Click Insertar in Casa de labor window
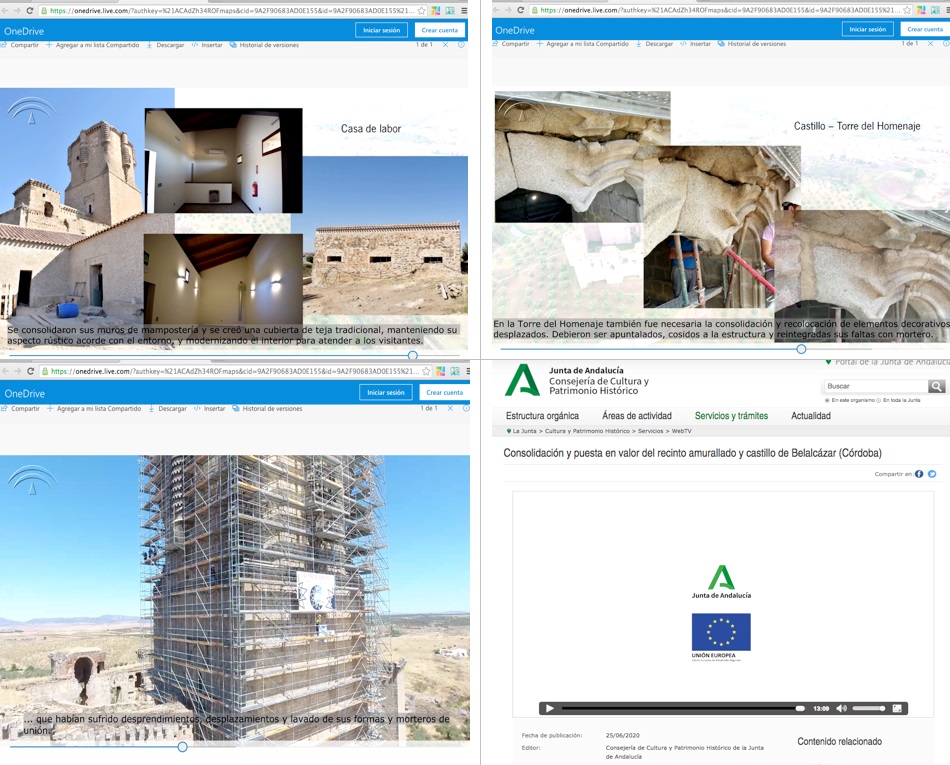This screenshot has height=765, width=950. [x=207, y=45]
